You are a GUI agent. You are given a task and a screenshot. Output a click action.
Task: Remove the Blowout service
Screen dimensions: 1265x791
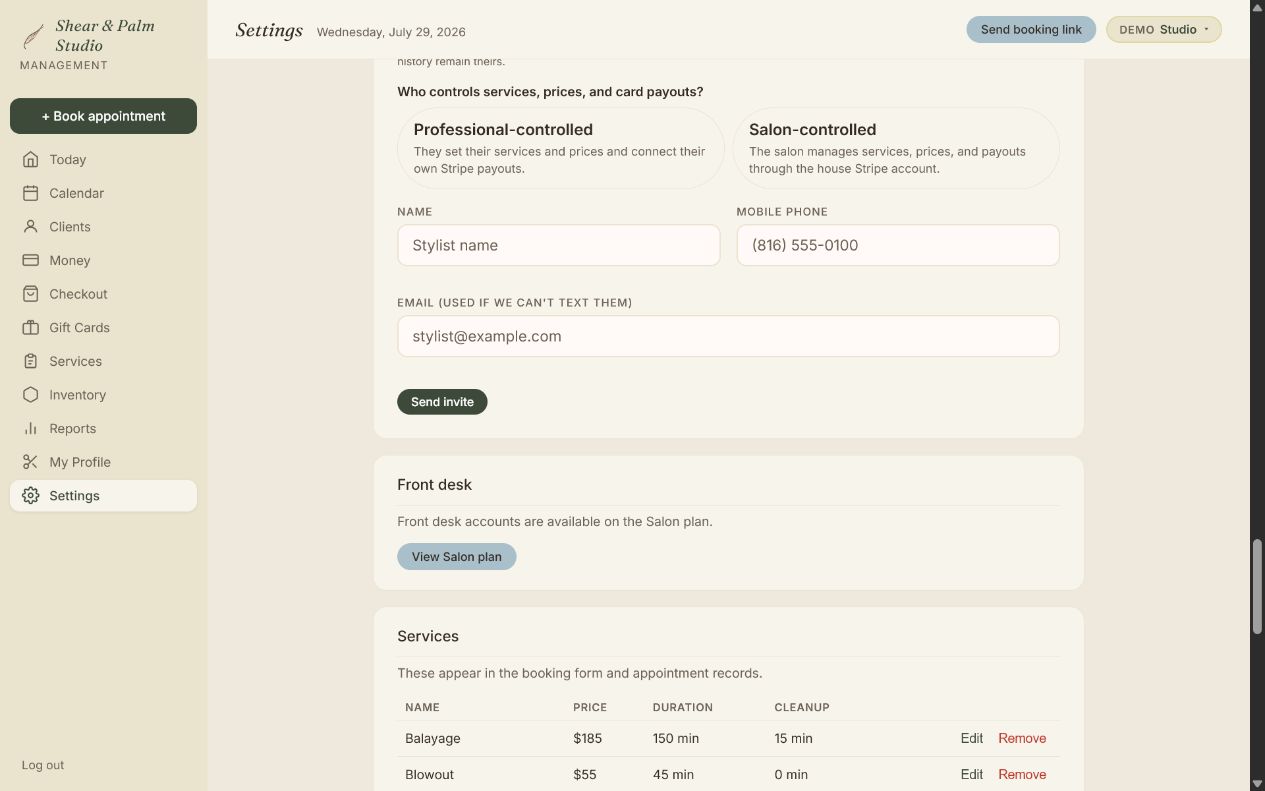1022,774
